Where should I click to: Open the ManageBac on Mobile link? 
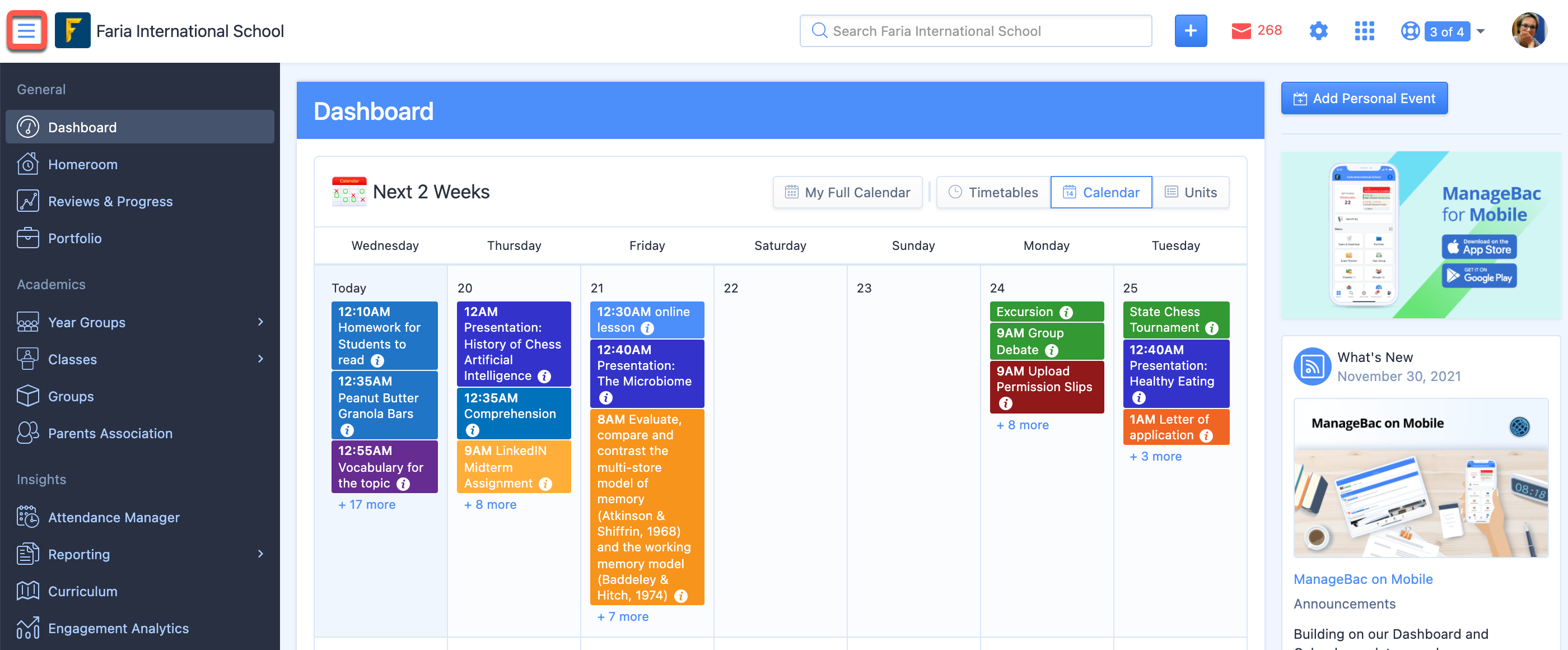pos(1363,579)
